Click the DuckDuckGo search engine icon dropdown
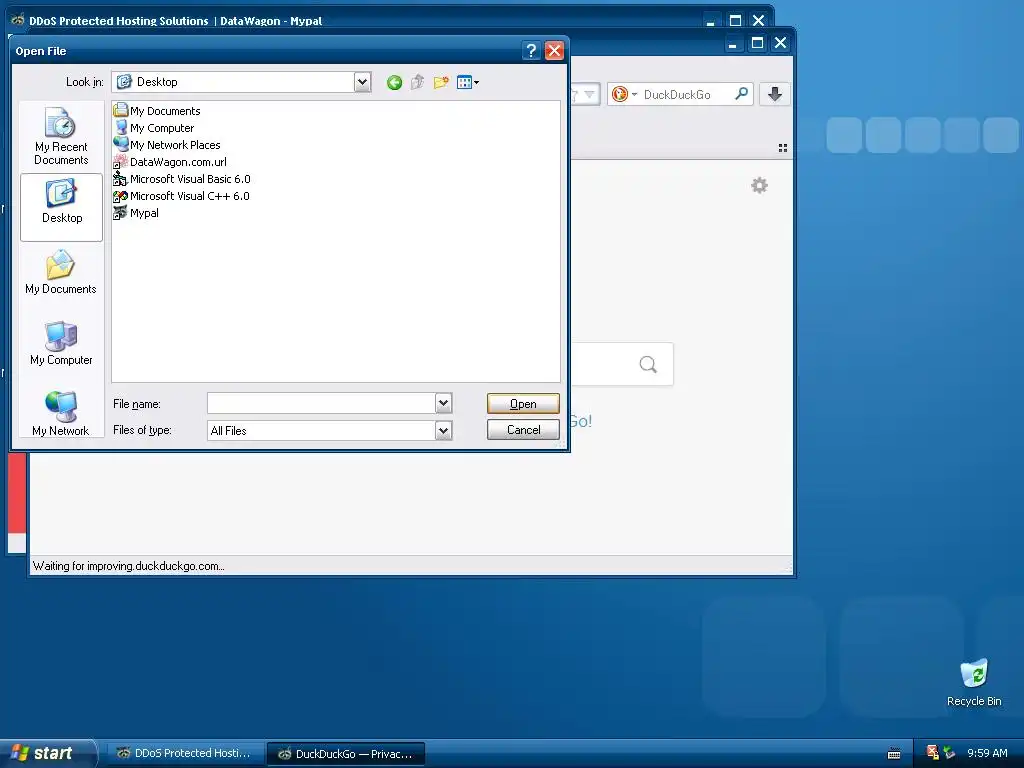 (624, 94)
